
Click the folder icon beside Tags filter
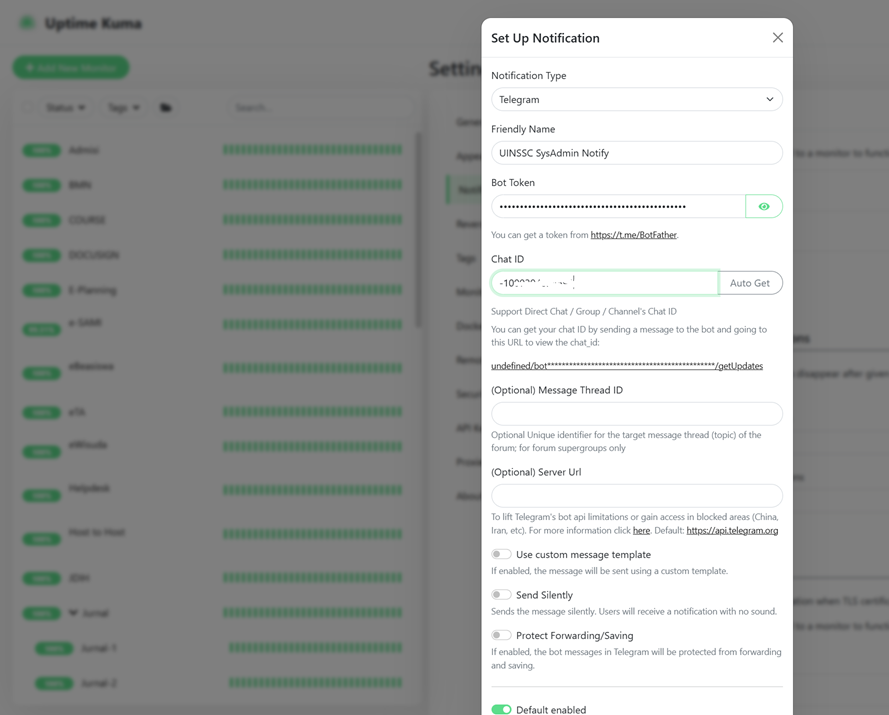click(x=166, y=108)
